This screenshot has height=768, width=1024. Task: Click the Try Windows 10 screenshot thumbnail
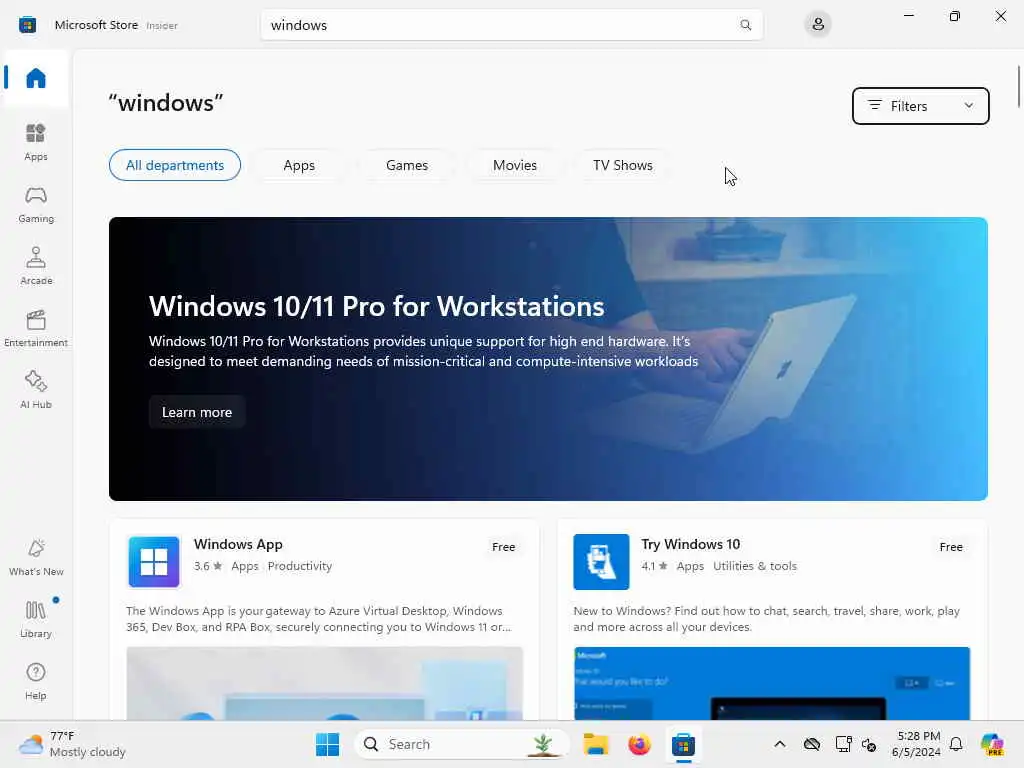(x=772, y=683)
